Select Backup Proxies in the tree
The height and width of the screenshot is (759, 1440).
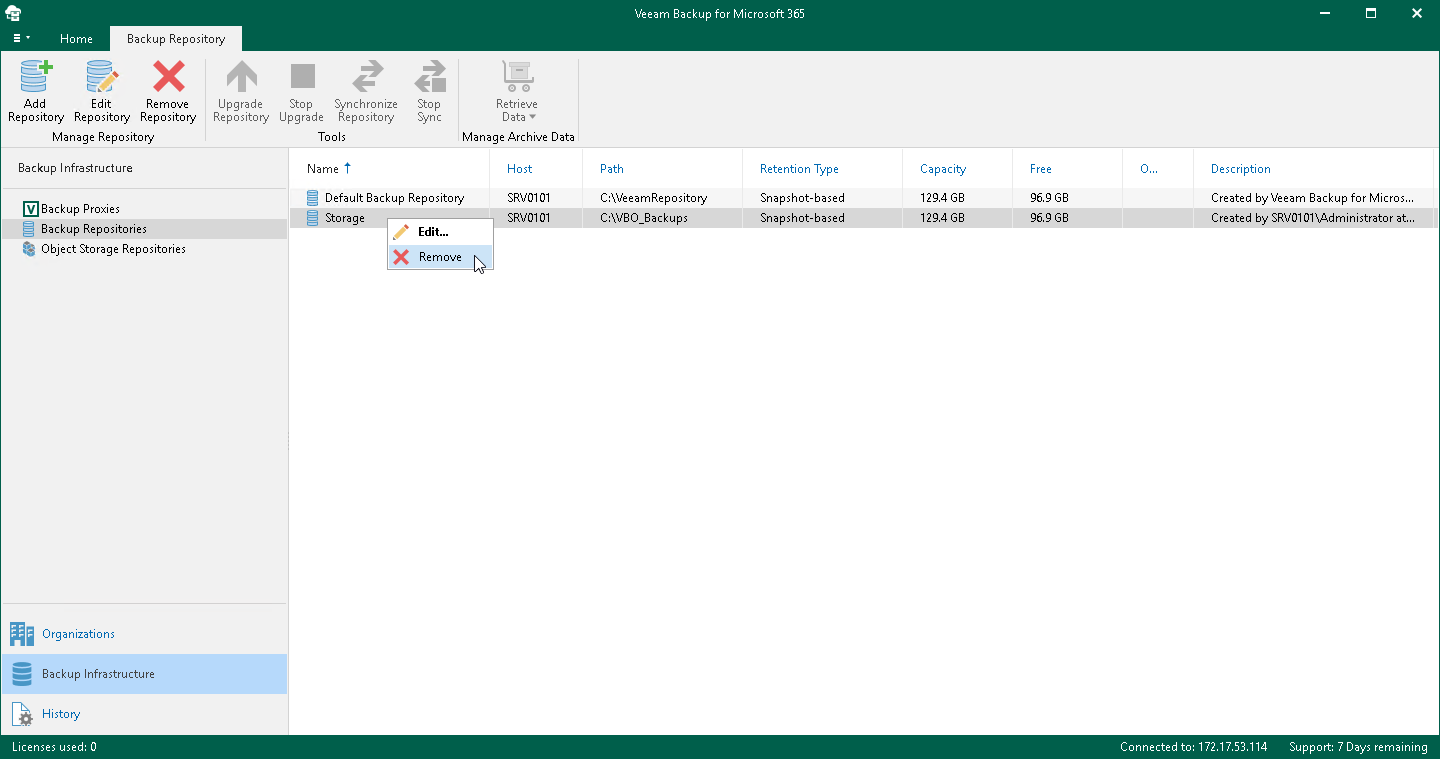(x=80, y=209)
